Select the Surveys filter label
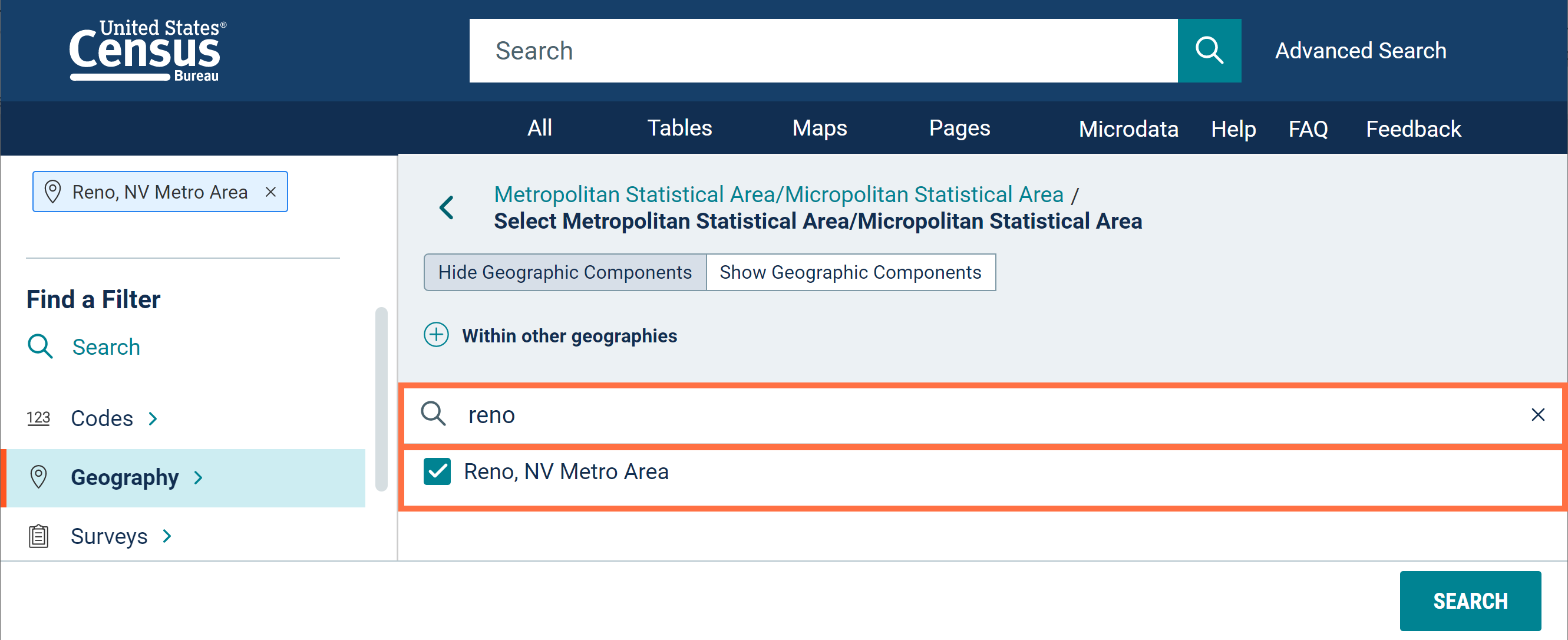The image size is (1568, 640). click(x=109, y=536)
